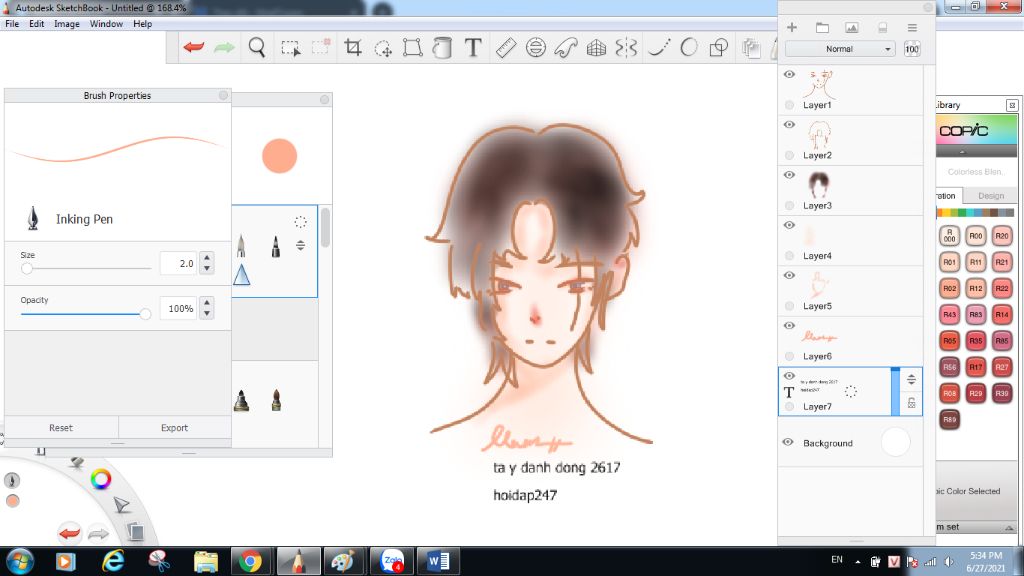This screenshot has width=1024, height=576.
Task: Toggle the Symmetry tool
Action: [626, 48]
